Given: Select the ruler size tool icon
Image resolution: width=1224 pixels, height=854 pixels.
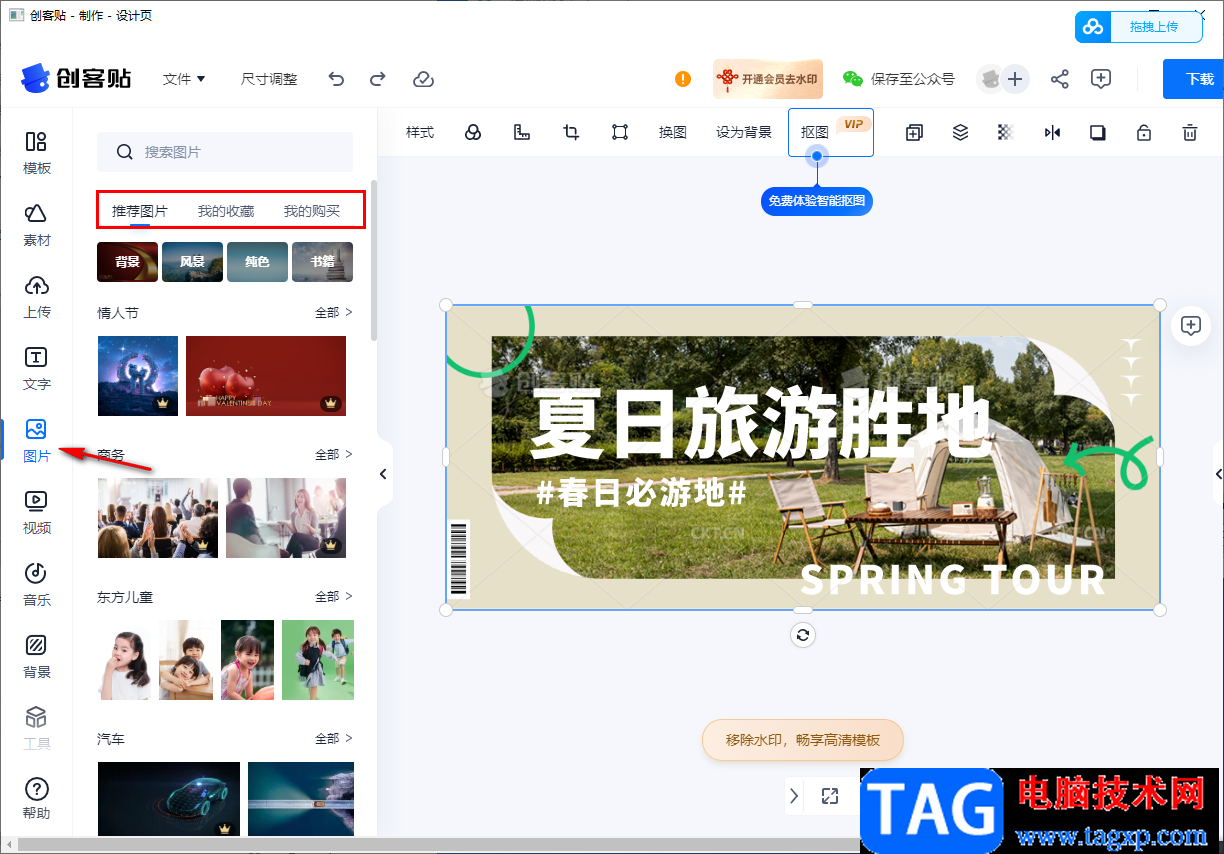Looking at the screenshot, I should click(521, 132).
